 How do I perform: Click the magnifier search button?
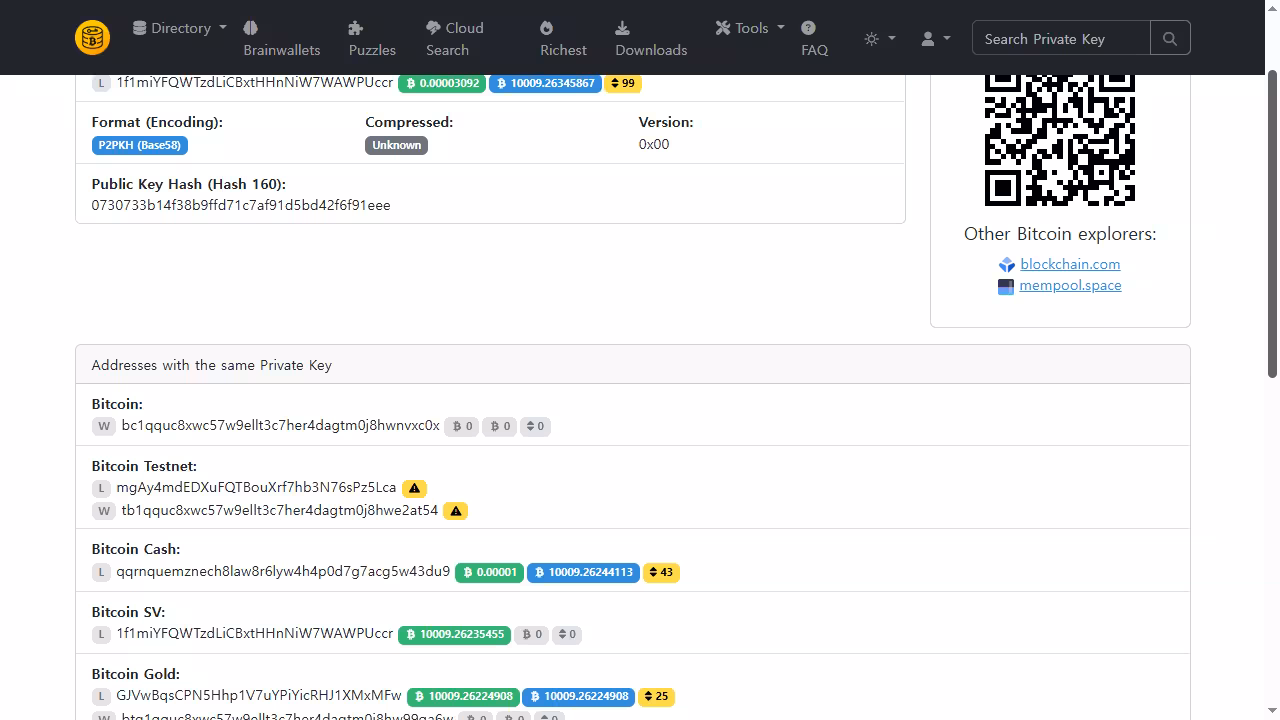[1170, 38]
